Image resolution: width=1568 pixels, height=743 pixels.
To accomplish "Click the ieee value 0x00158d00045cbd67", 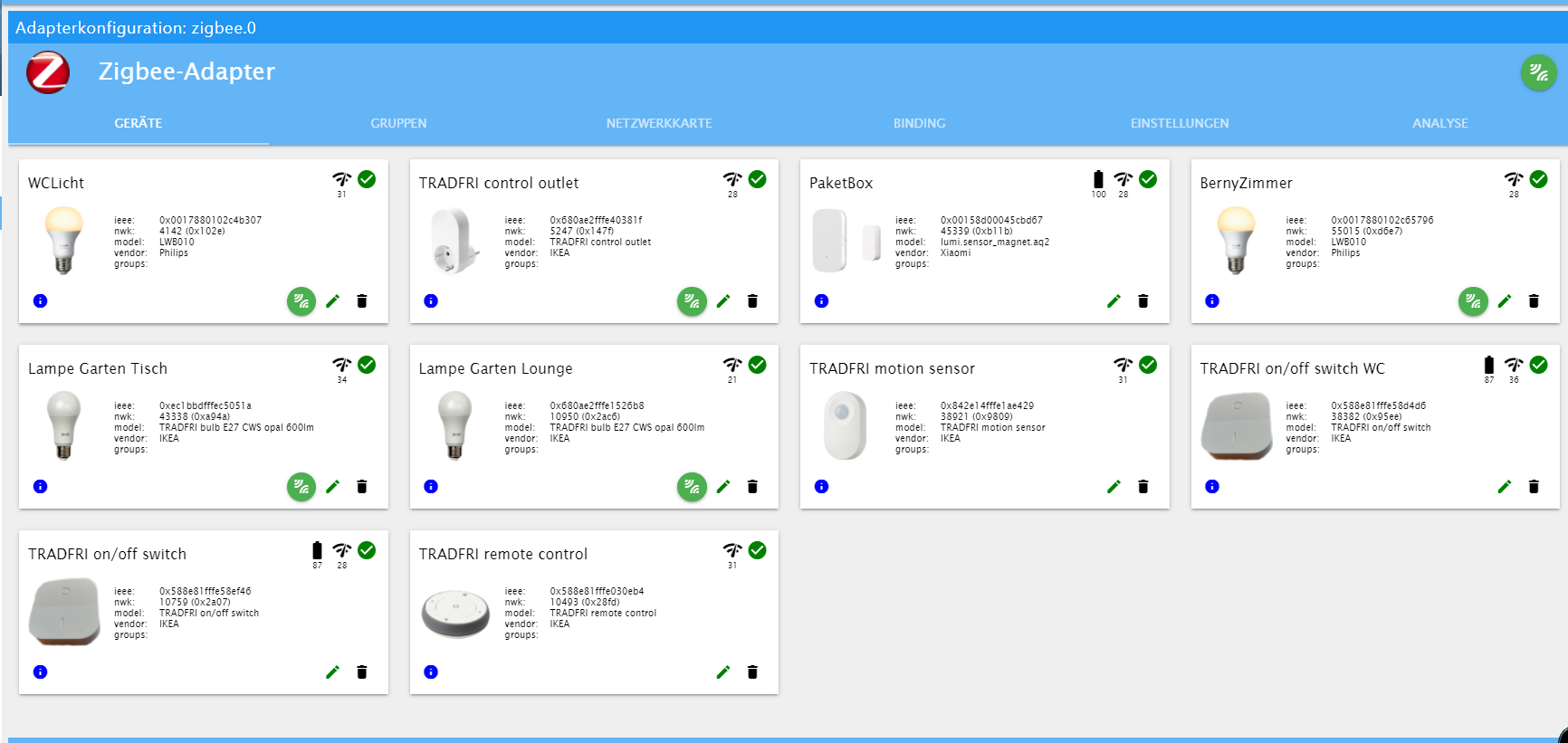I will click(991, 220).
